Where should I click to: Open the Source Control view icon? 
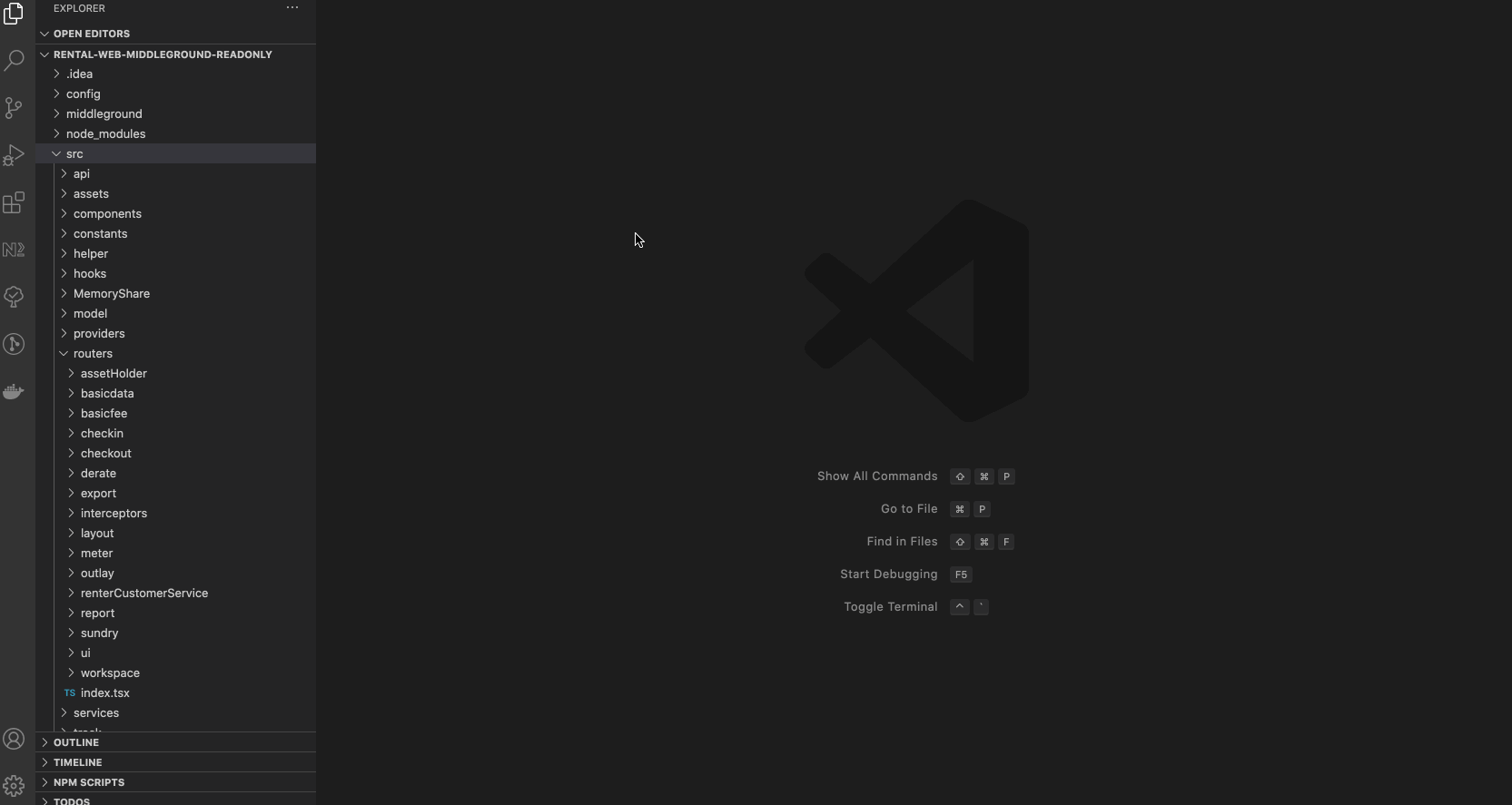point(14,108)
